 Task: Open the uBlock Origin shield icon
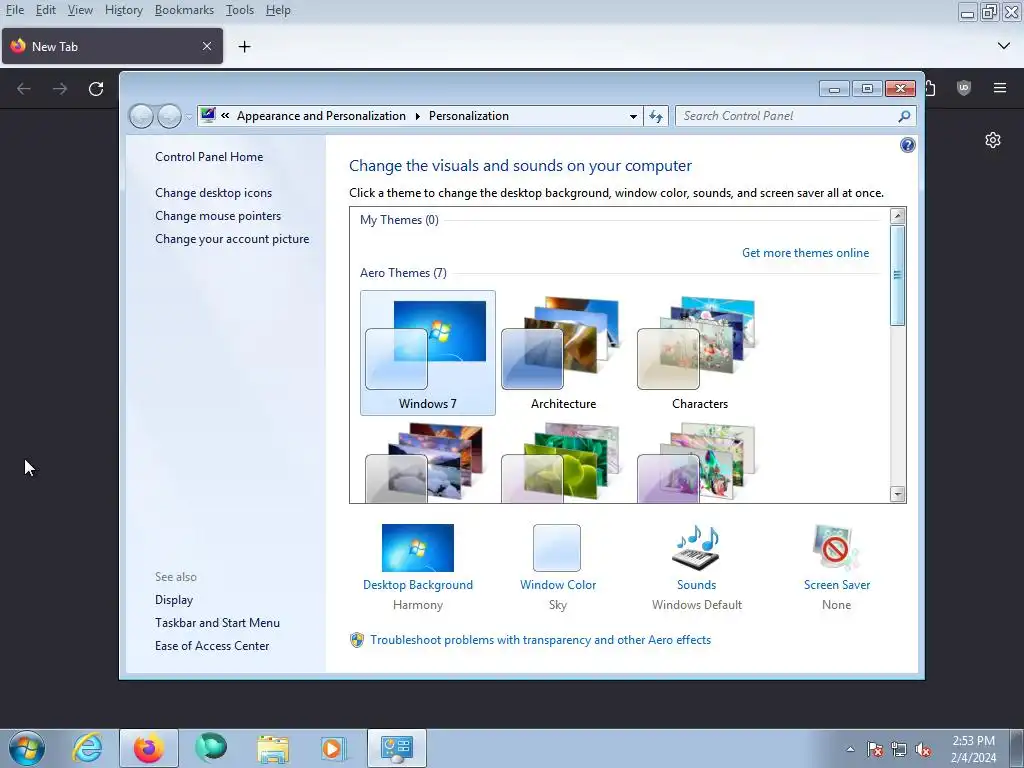963,88
